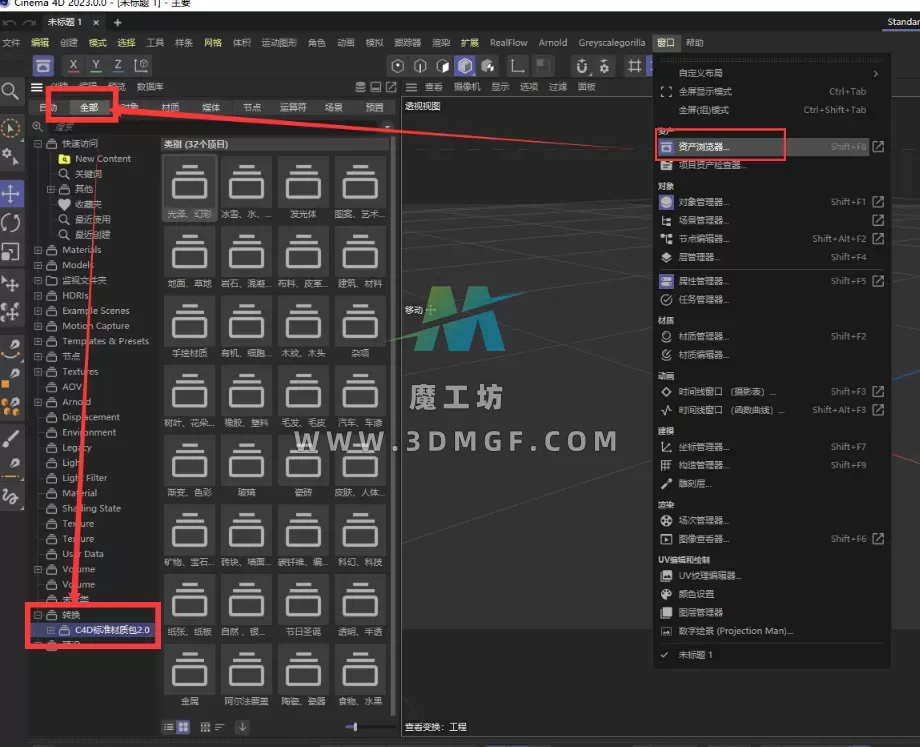920x747 pixels.
Task: Expand the Example Scenes tree node
Action: pos(38,311)
